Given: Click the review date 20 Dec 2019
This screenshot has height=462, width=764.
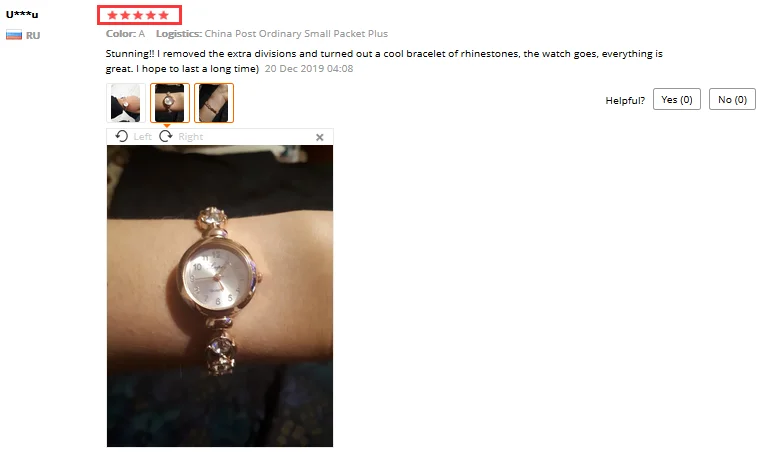Looking at the screenshot, I should pyautogui.click(x=309, y=69).
